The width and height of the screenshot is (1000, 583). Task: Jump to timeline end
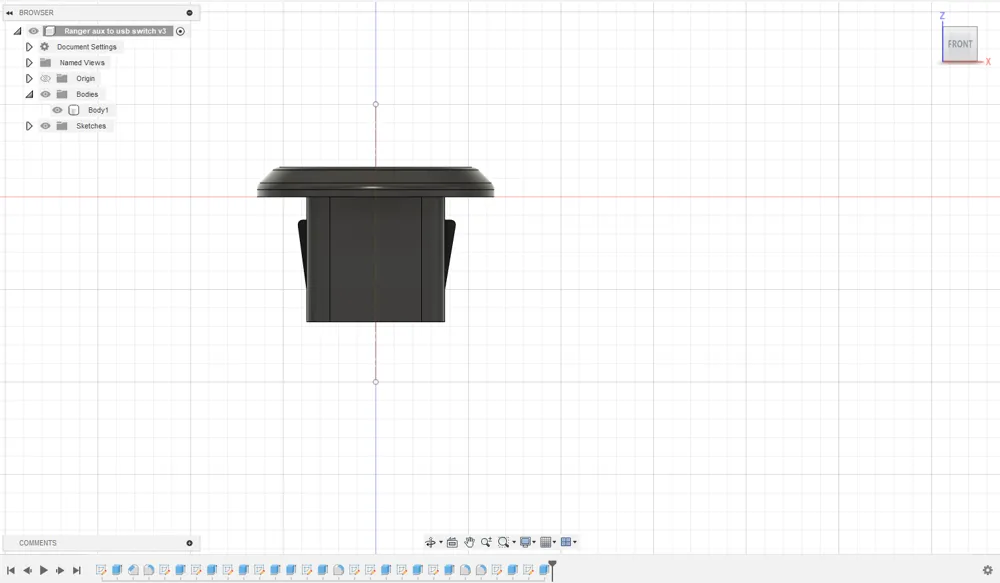[77, 570]
